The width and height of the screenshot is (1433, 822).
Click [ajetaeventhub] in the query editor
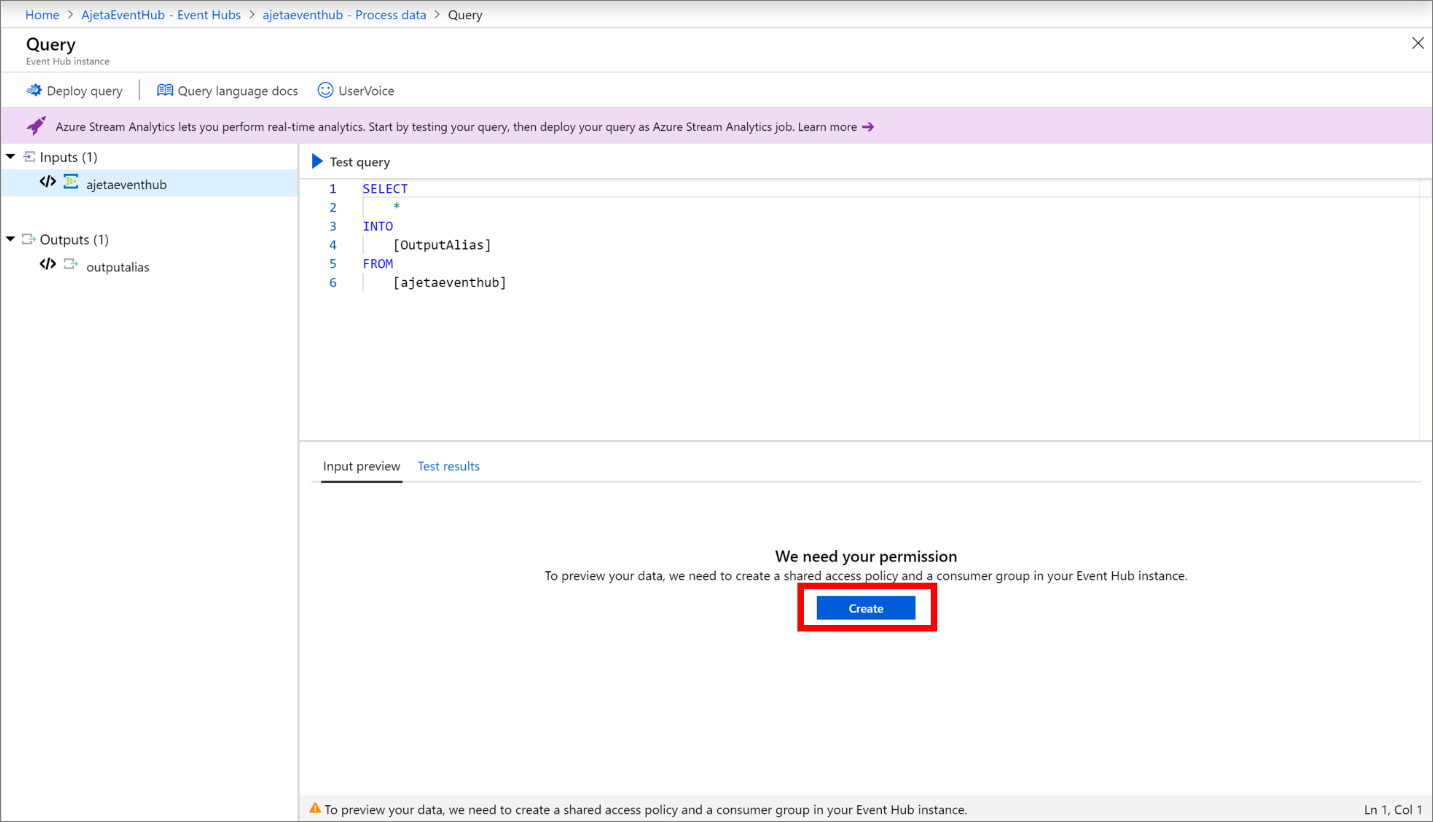coord(450,283)
